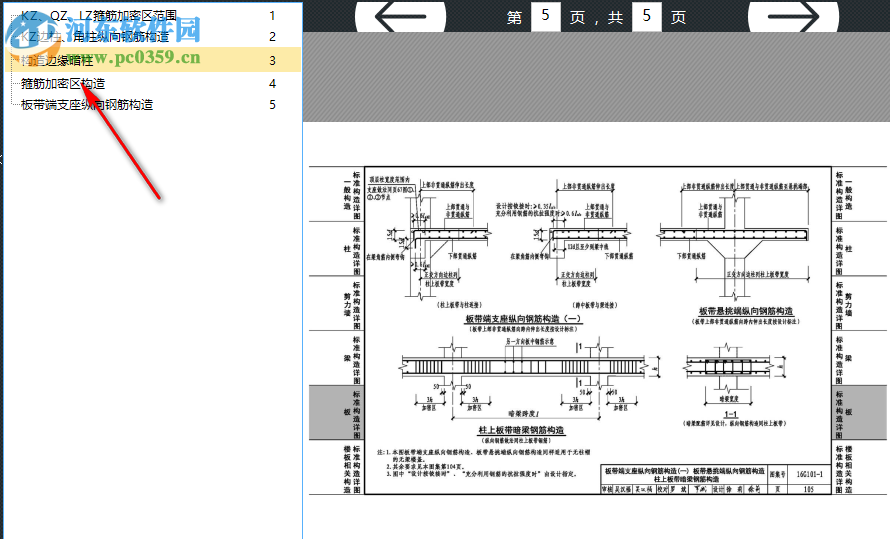Click page number 5 in bookmark list

(x=272, y=105)
